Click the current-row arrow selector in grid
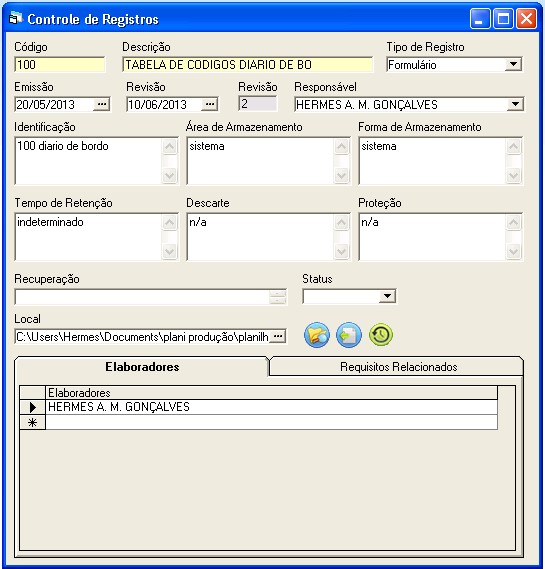The width and height of the screenshot is (545, 569). click(x=33, y=407)
